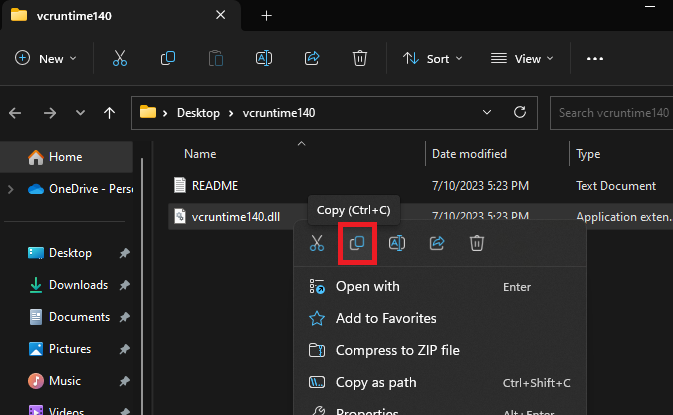This screenshot has width=673, height=415.
Task: Open the View layout dropdown
Action: pyautogui.click(x=520, y=59)
